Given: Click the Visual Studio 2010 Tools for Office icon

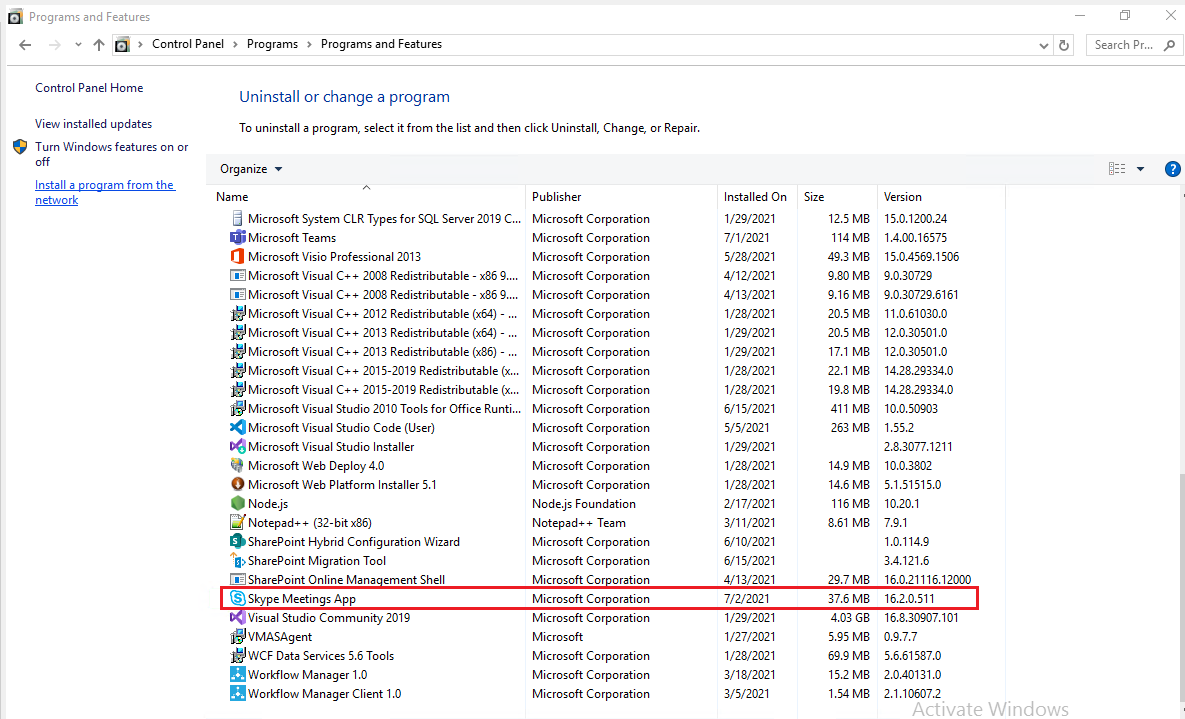Looking at the screenshot, I should tap(237, 408).
